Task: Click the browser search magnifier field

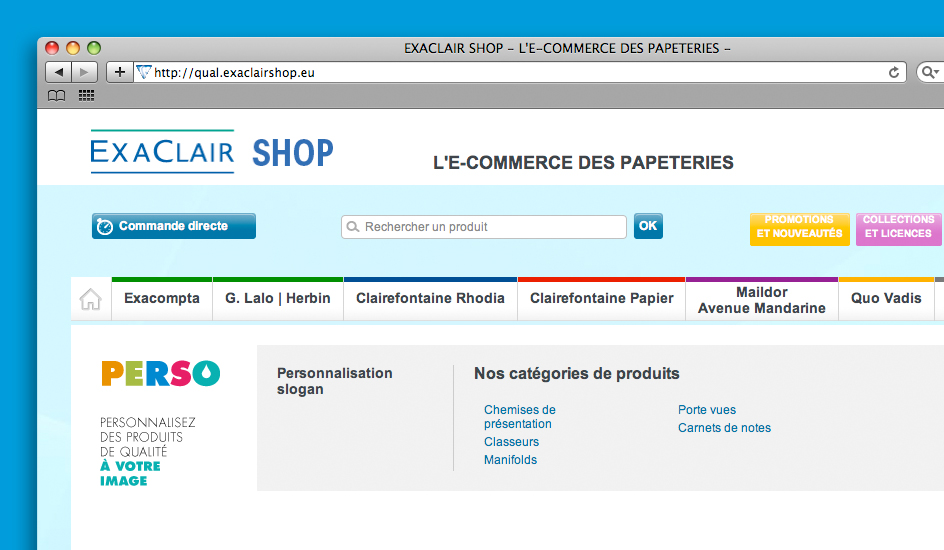Action: 930,72
